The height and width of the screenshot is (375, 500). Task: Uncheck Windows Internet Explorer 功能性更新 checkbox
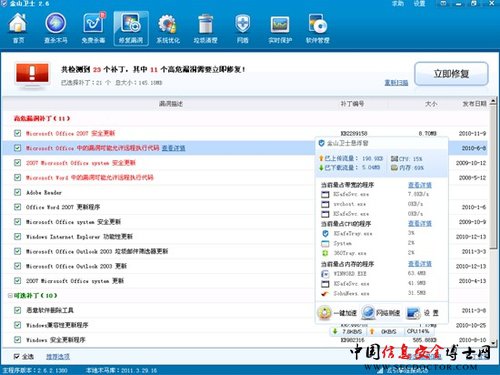pos(17,237)
